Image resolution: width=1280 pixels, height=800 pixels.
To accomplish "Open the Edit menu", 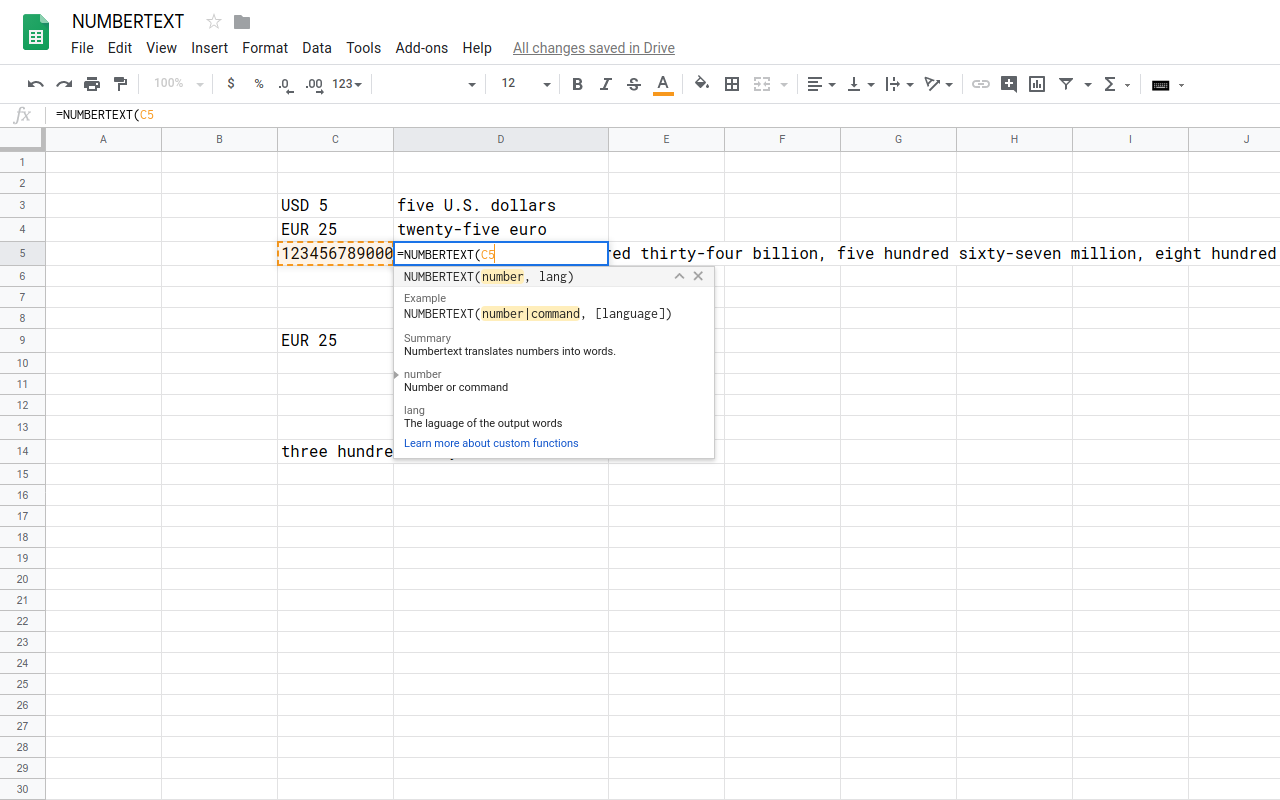I will 120,48.
